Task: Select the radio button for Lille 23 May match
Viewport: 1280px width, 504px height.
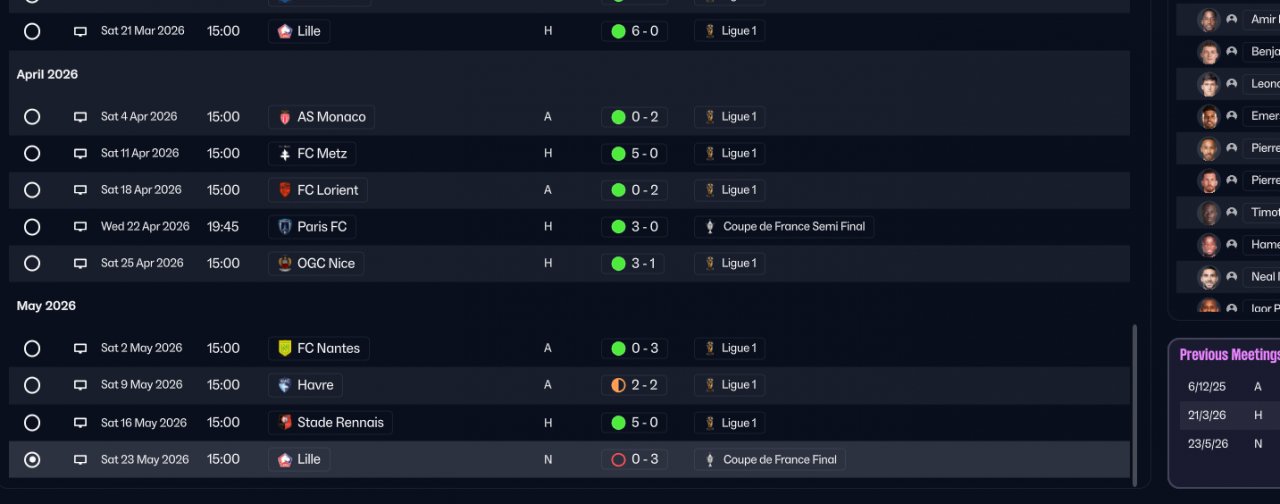Action: [x=32, y=460]
